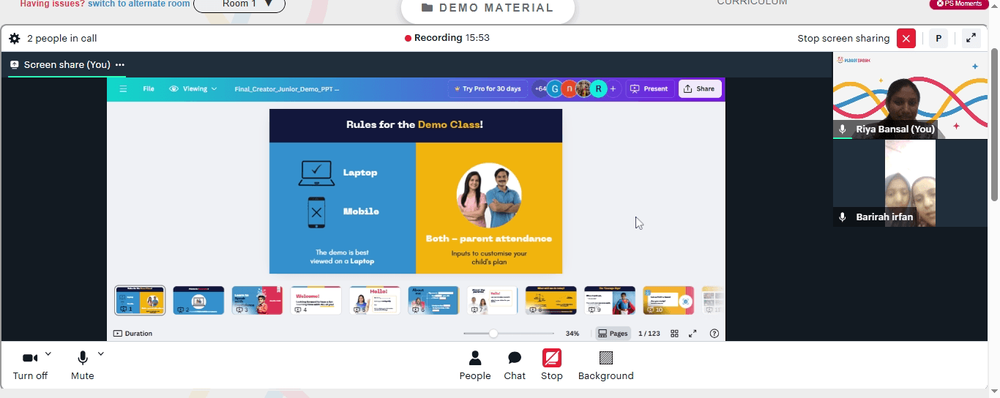Open Background effects option
Image resolution: width=1000 pixels, height=398 pixels.
point(606,365)
